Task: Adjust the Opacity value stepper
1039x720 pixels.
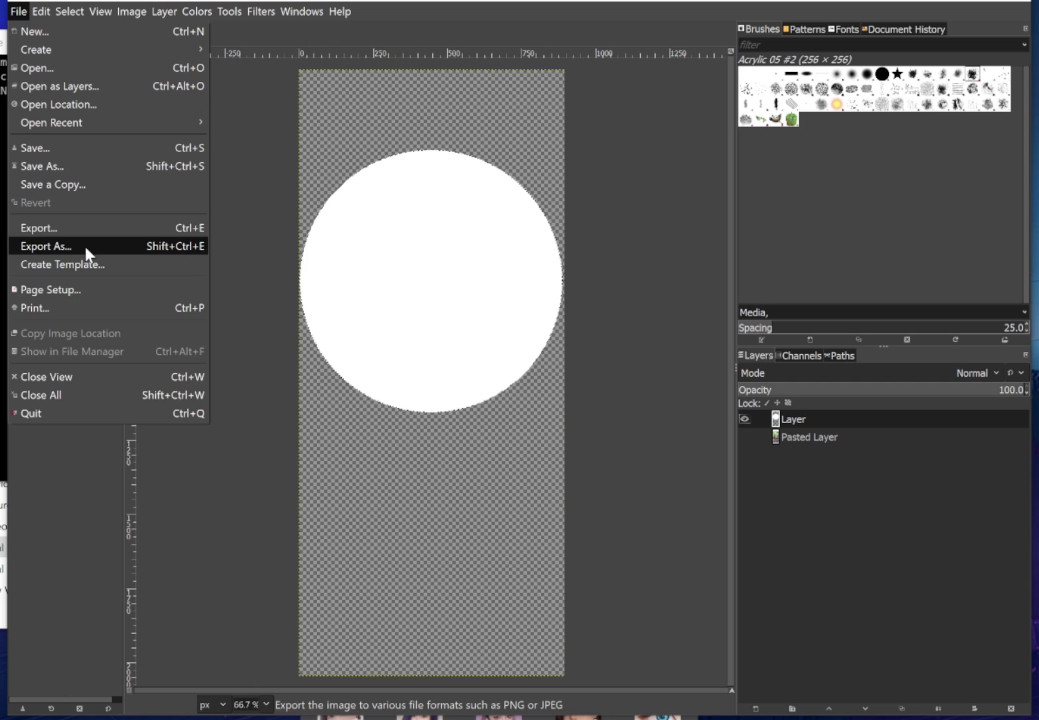Action: (1026, 390)
